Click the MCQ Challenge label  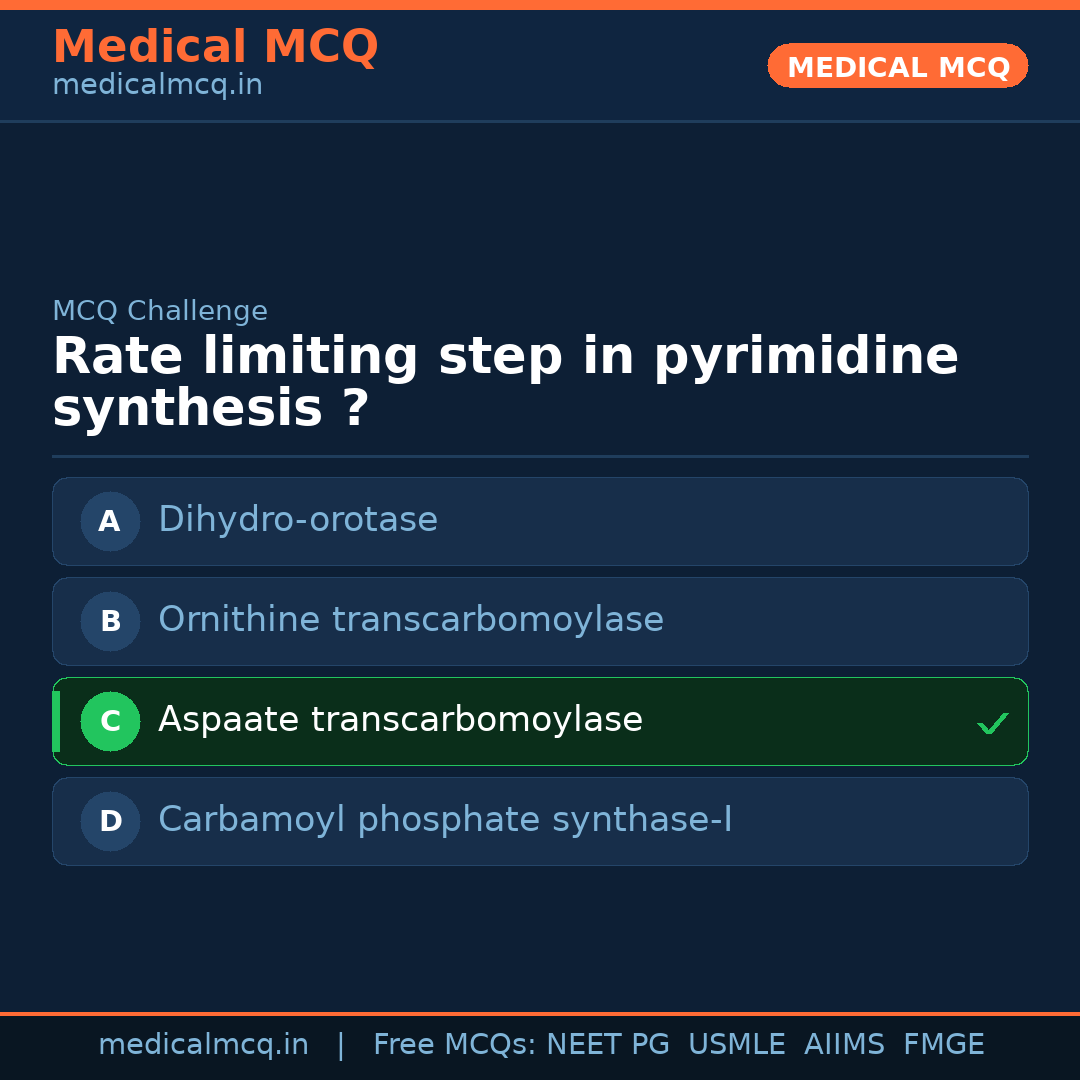(160, 311)
